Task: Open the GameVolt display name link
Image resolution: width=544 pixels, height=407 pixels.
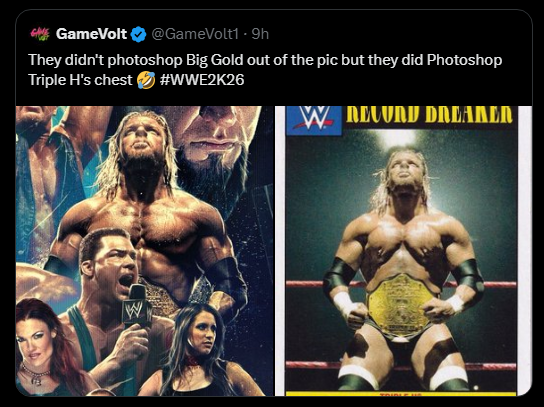Action: 91,34
